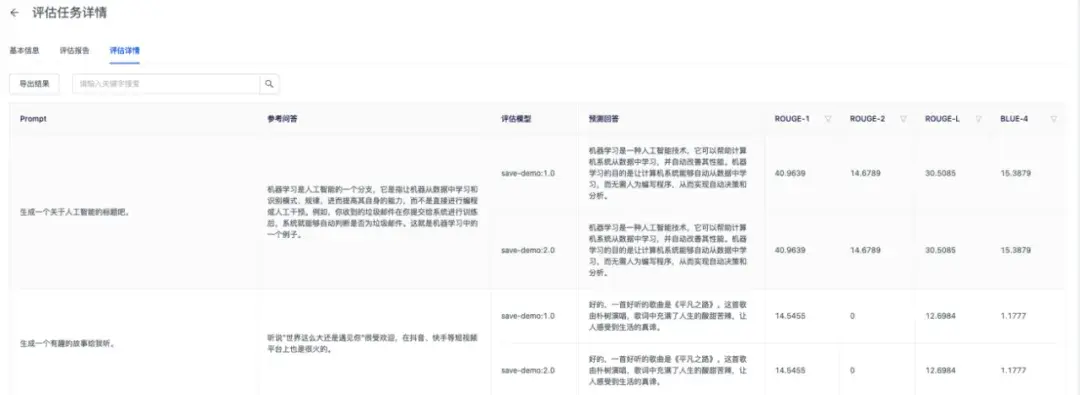
Task: Open the ROUGE-1 column filter icon
Action: (x=828, y=119)
